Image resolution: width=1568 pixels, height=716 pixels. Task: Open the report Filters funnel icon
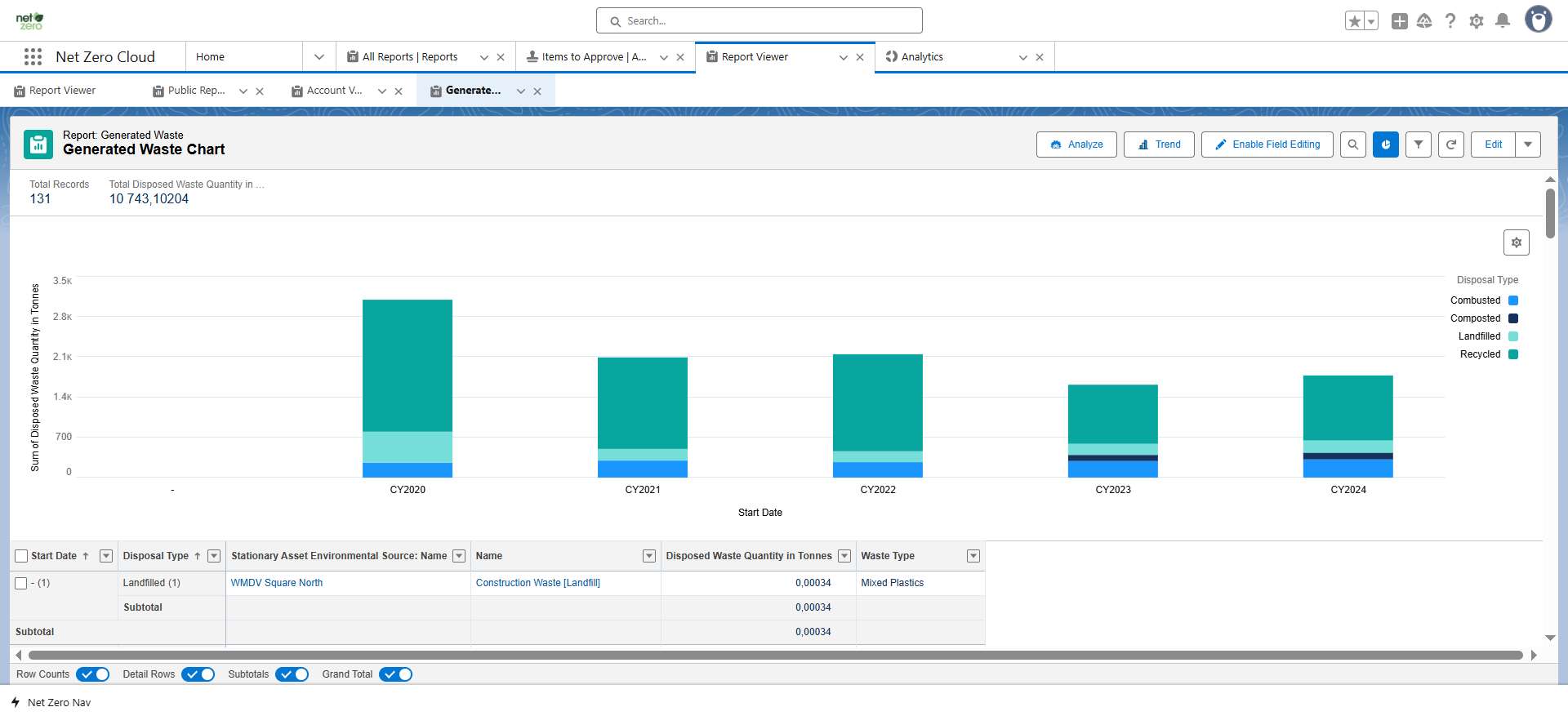pyautogui.click(x=1419, y=145)
